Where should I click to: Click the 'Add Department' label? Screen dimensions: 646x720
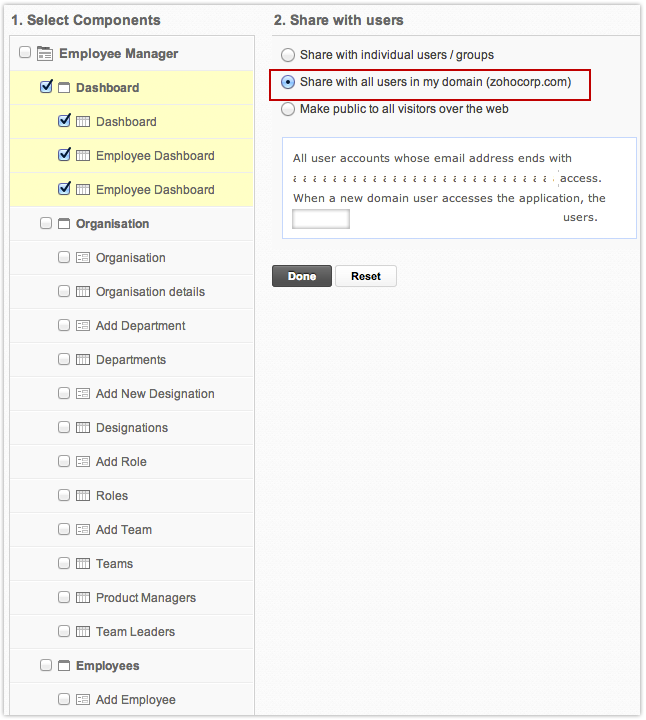click(140, 326)
